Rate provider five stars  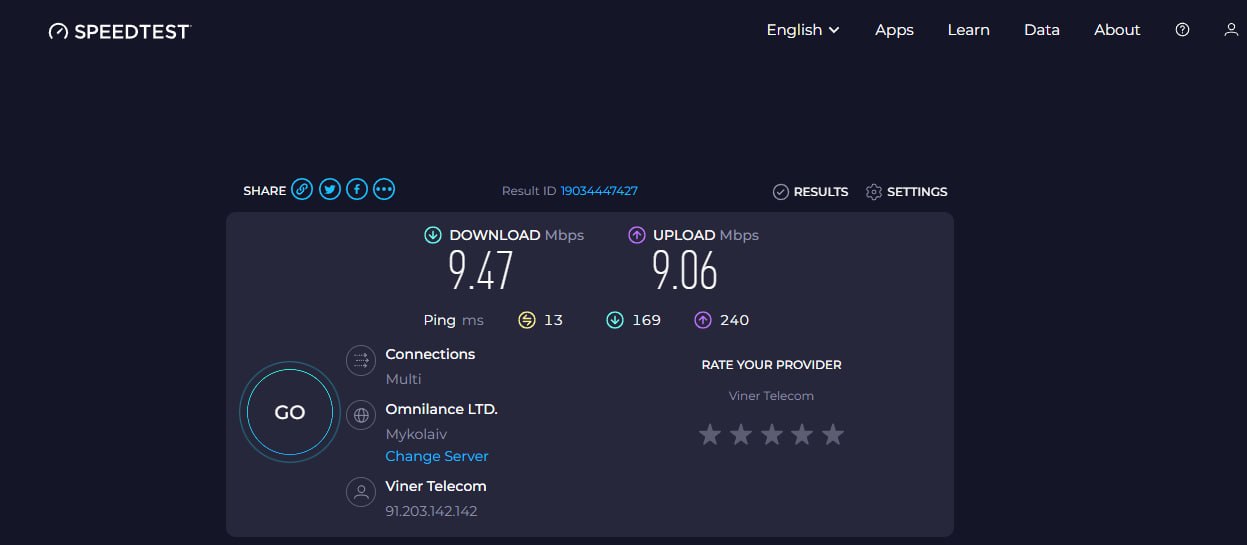tap(833, 434)
